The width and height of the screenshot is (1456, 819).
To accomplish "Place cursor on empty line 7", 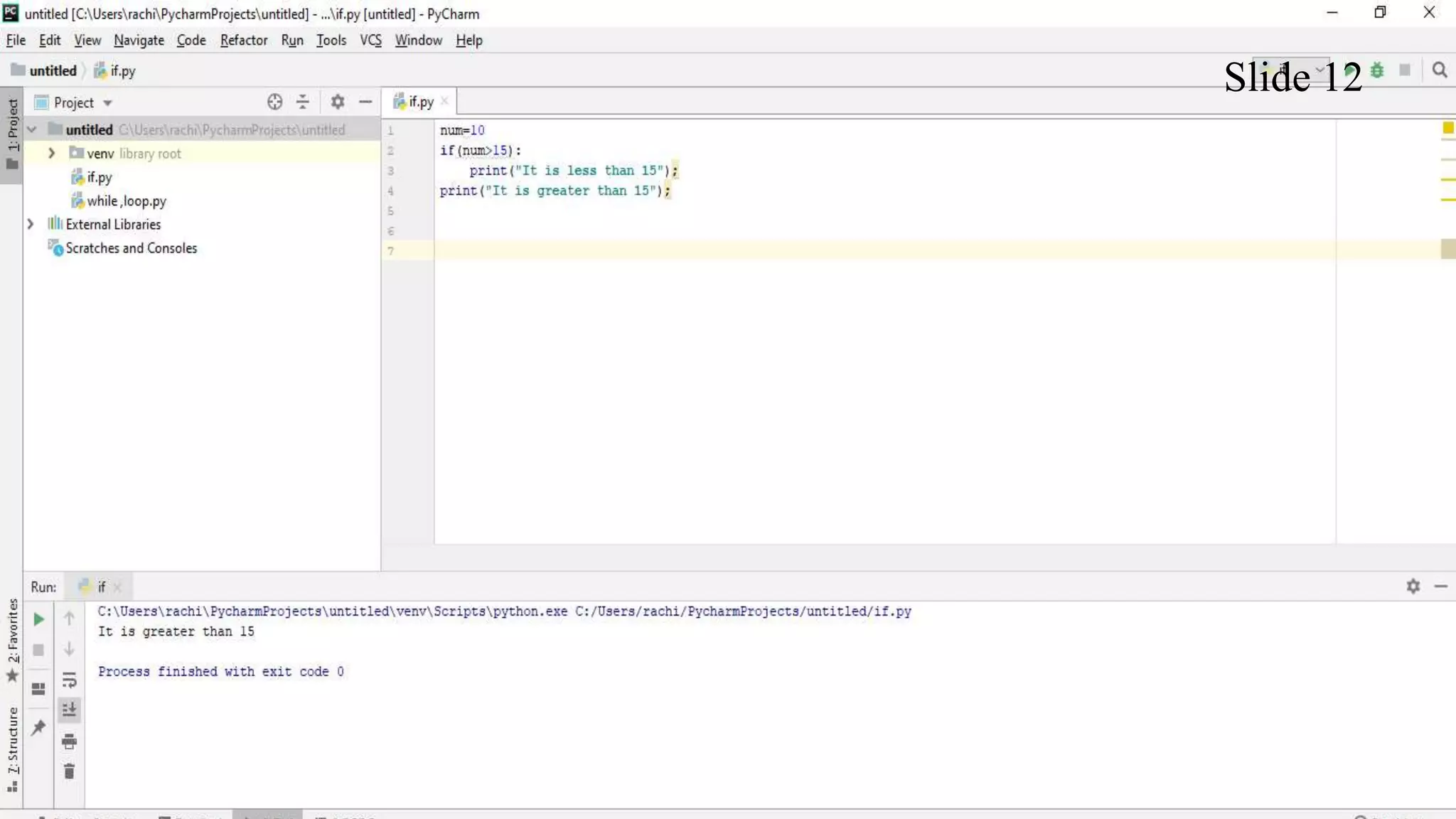I will (x=884, y=250).
